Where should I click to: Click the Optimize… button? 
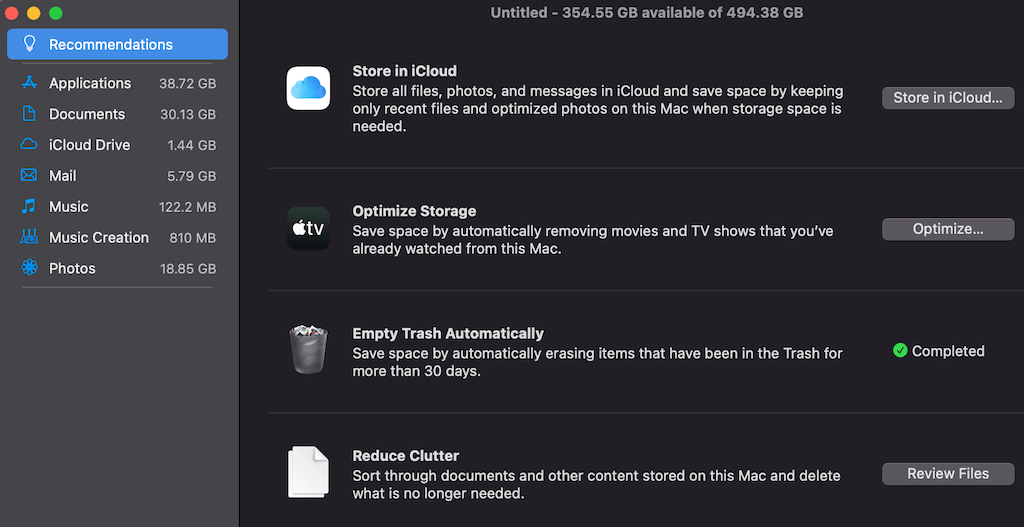pos(948,229)
